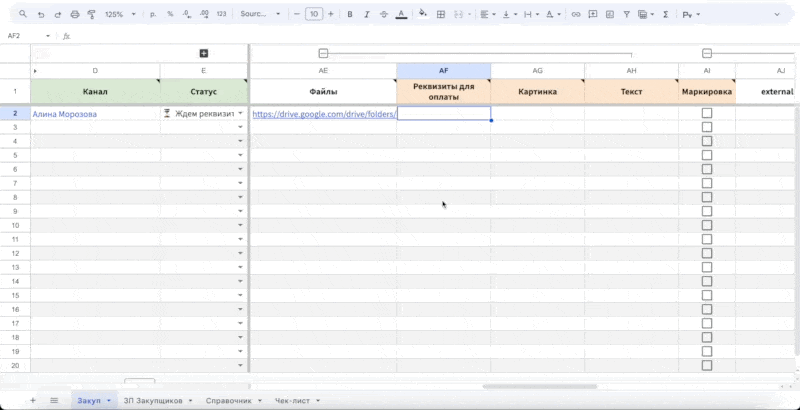Screen dimensions: 800x410
Task: Undo the last action
Action: tap(41, 14)
